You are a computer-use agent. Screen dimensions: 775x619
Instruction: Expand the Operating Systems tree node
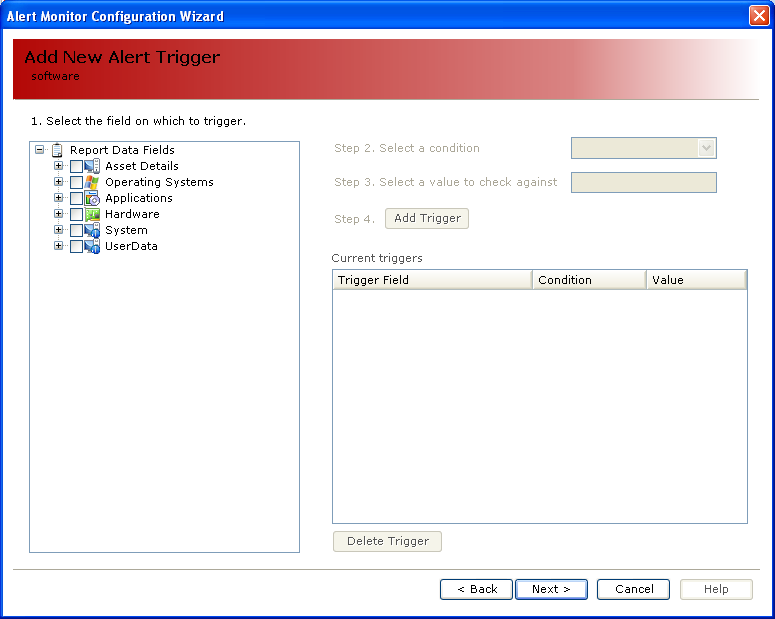(x=58, y=181)
